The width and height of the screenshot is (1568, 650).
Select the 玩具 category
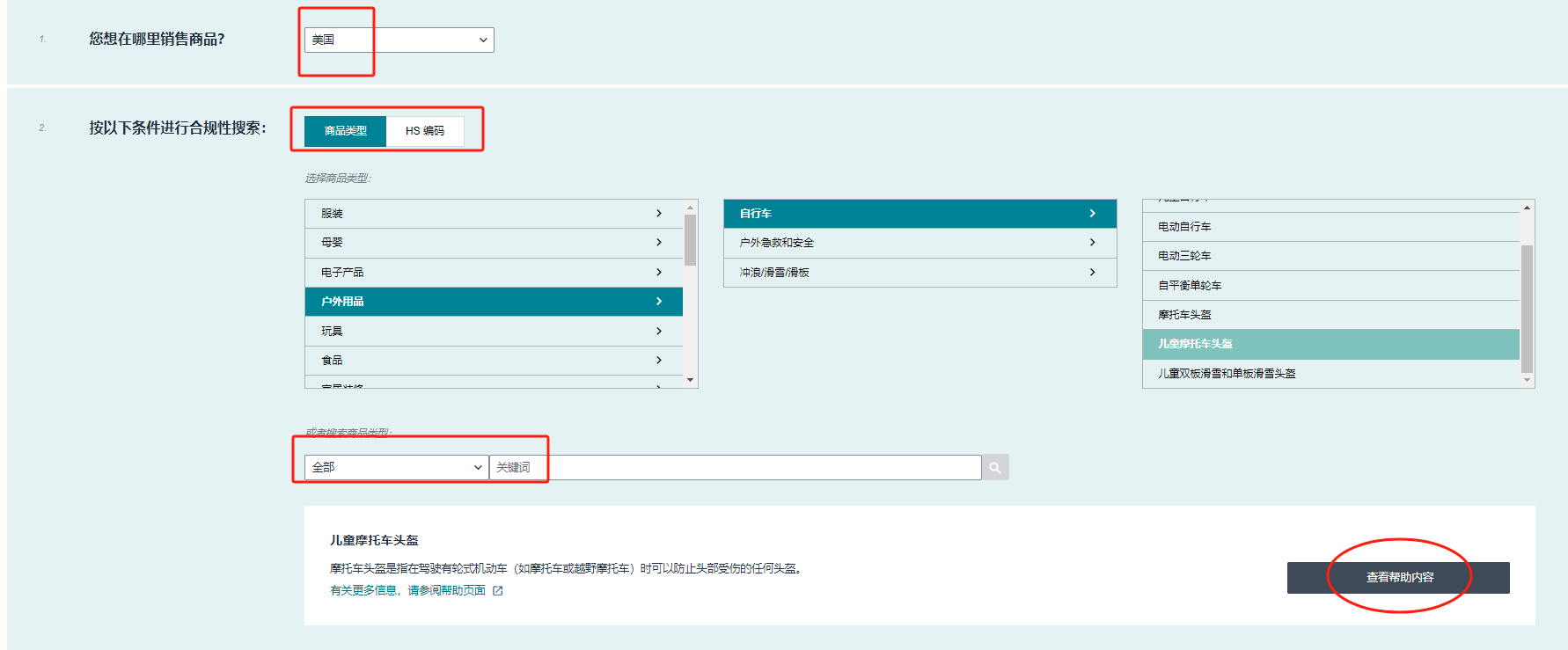pos(494,332)
